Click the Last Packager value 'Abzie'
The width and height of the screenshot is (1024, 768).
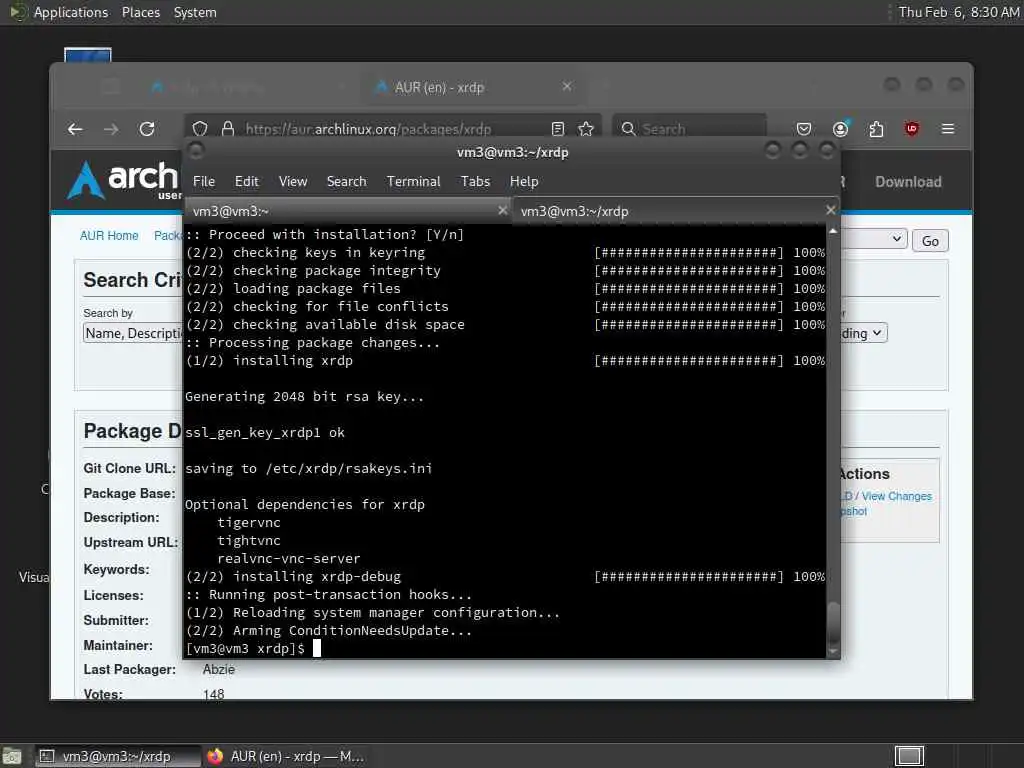pos(219,669)
